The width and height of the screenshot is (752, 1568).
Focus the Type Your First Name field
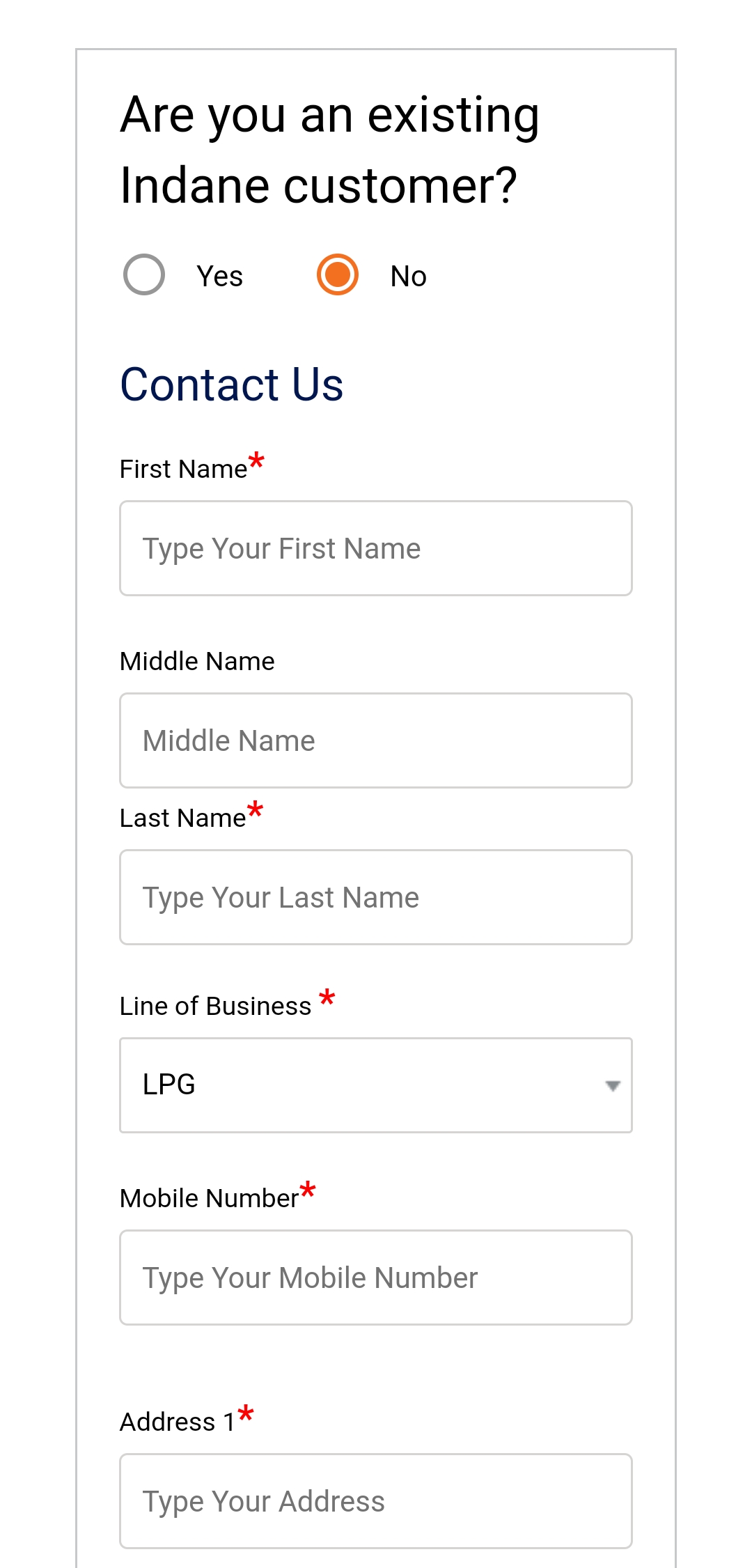pos(376,548)
